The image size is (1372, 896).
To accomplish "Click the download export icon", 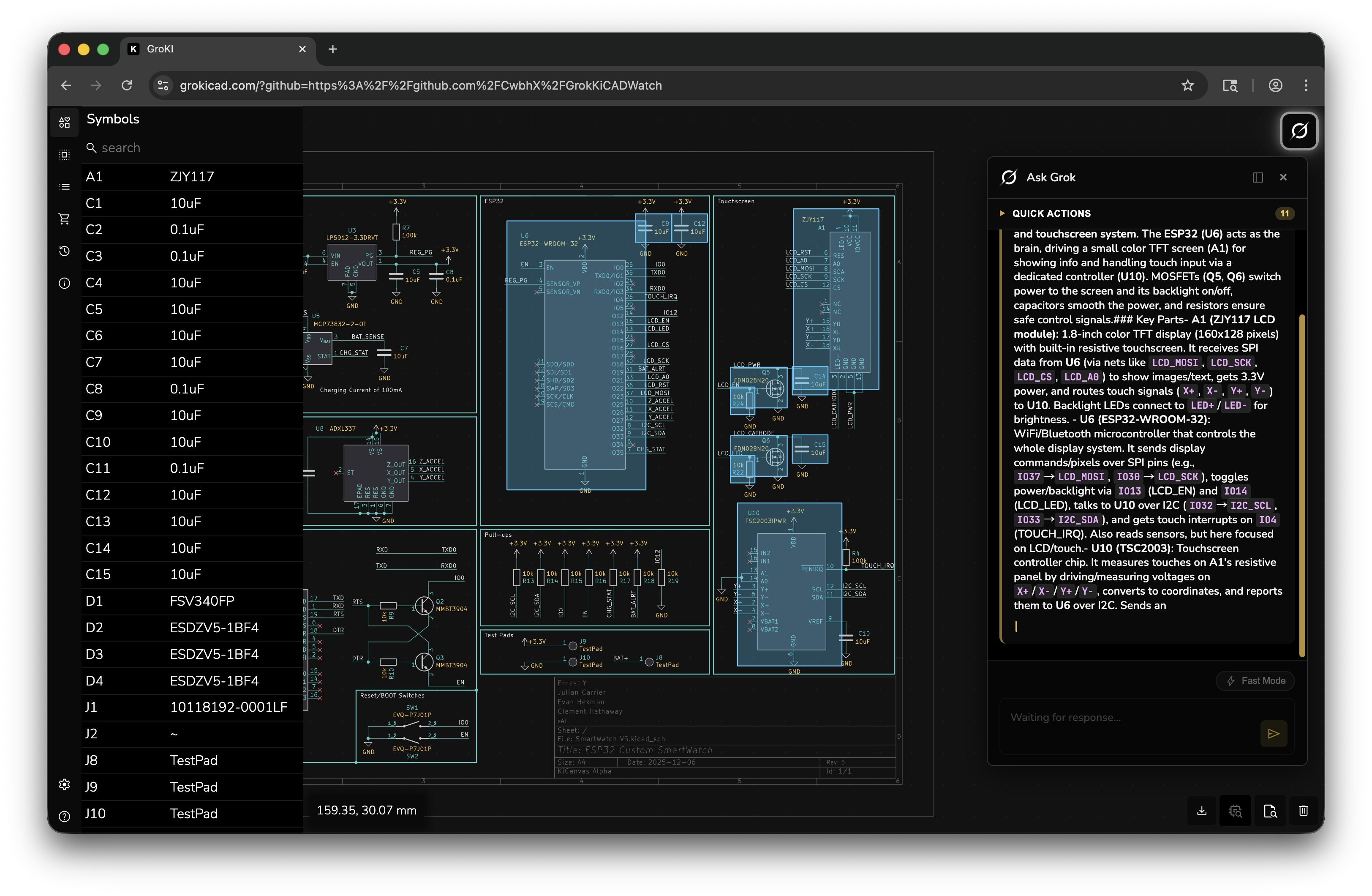I will click(x=1202, y=811).
